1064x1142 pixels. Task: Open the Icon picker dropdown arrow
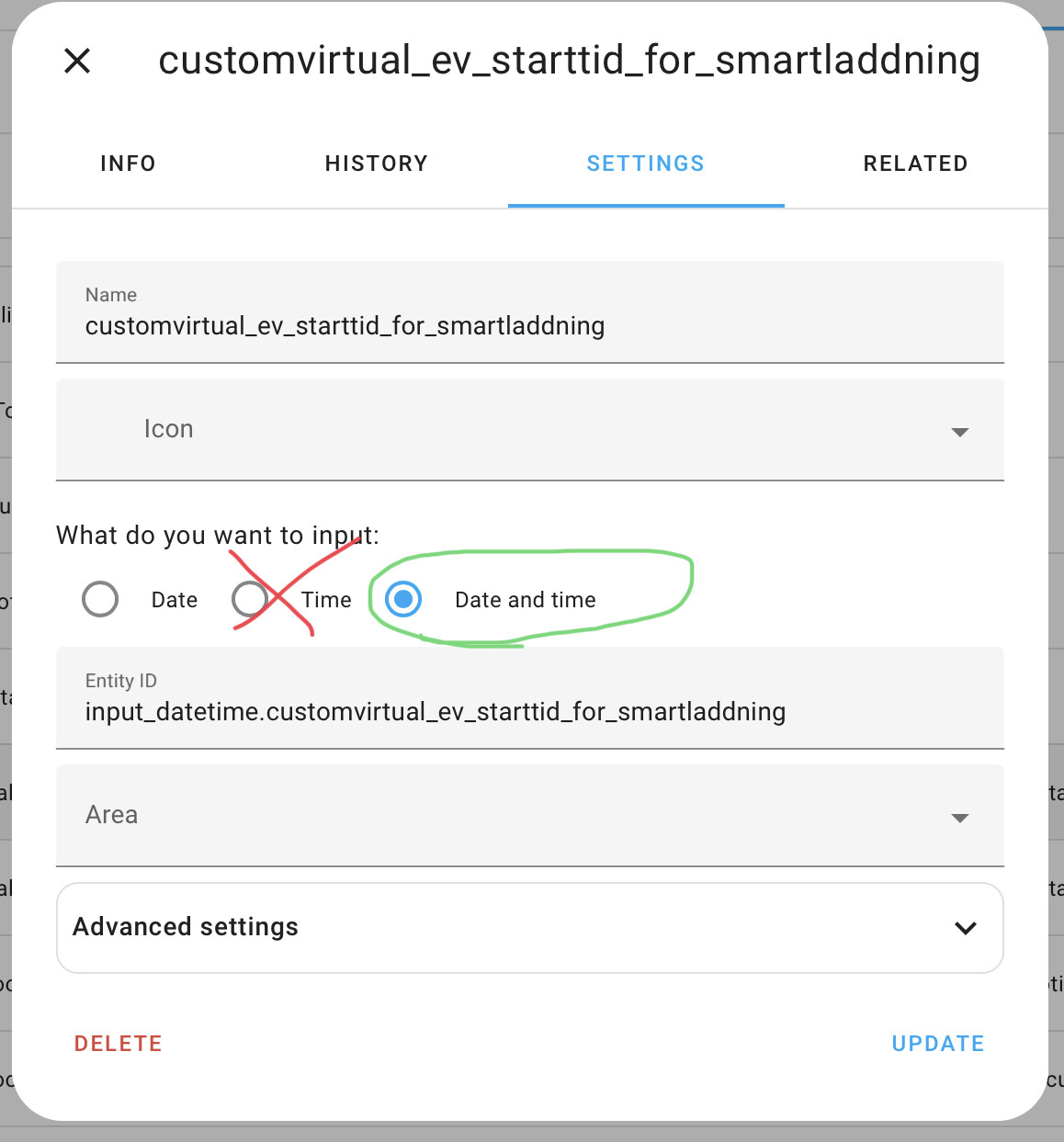click(959, 432)
